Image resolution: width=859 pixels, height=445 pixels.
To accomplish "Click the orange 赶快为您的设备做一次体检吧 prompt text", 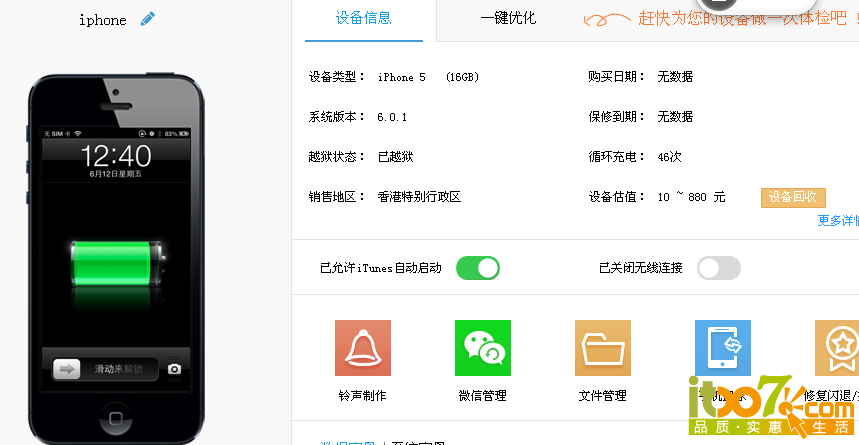I will coord(742,18).
